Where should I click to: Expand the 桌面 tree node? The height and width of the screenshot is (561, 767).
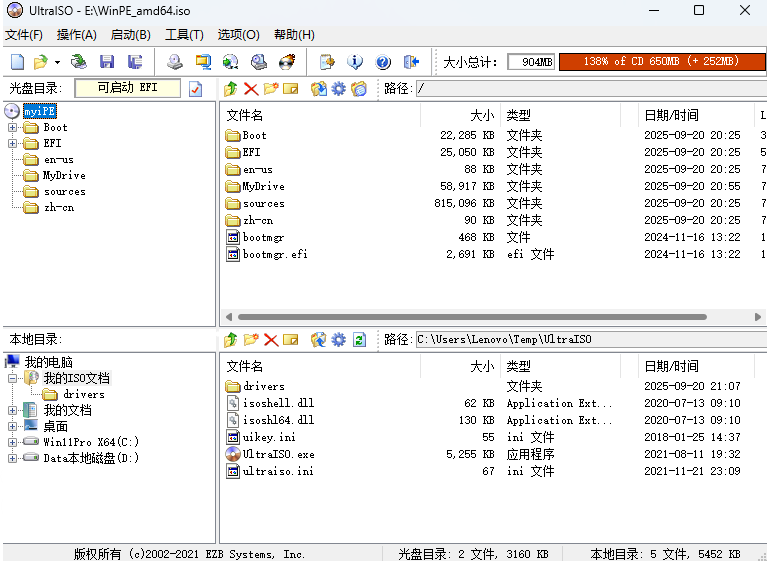click(x=12, y=426)
